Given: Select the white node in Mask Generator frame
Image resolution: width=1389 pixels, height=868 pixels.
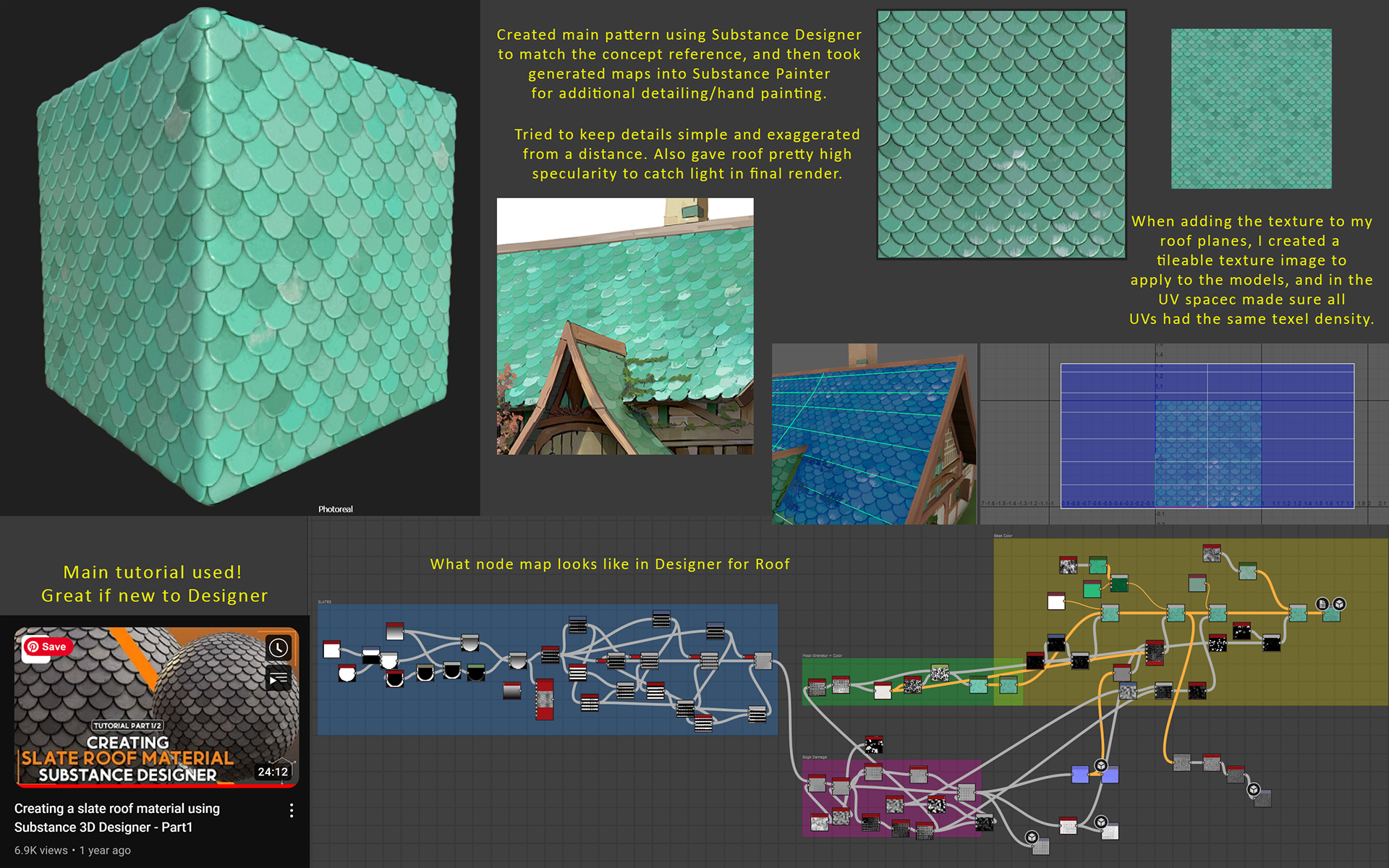Looking at the screenshot, I should pos(883,691).
